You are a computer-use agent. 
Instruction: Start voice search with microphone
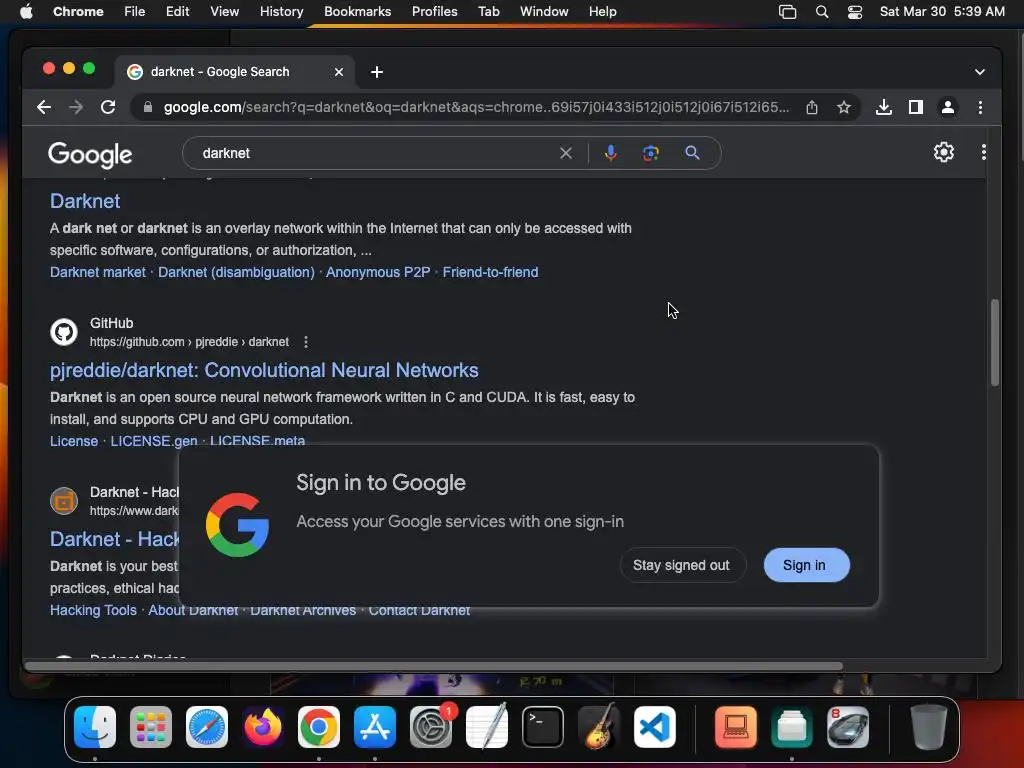(x=611, y=153)
